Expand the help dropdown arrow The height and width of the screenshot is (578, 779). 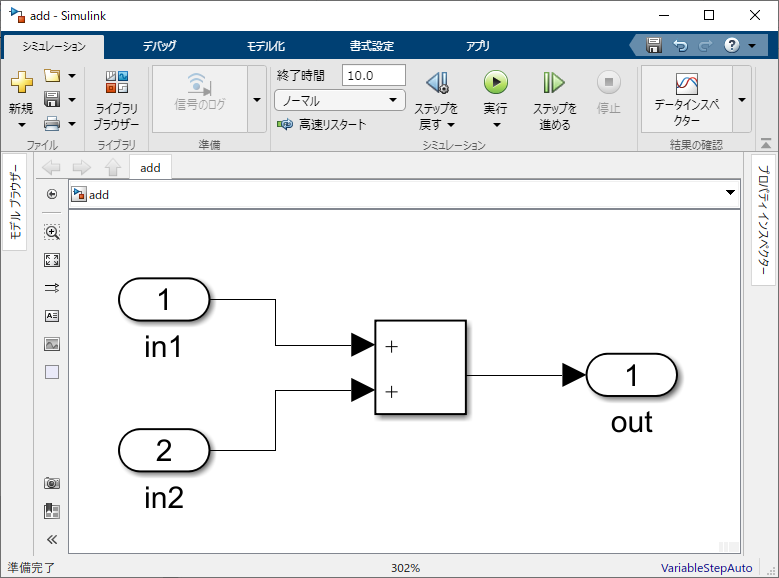pos(752,46)
